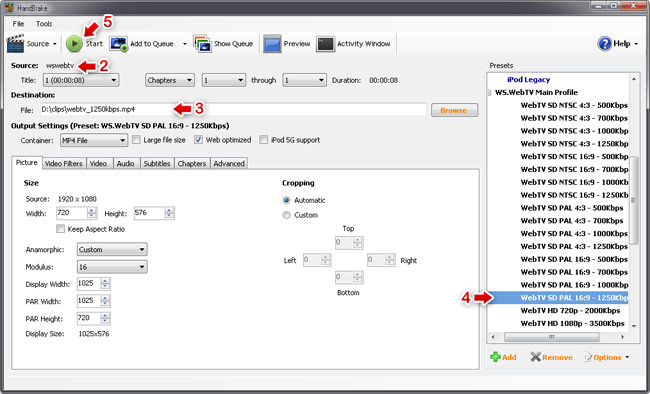Open the Container MP4 File dropdown

coord(94,140)
